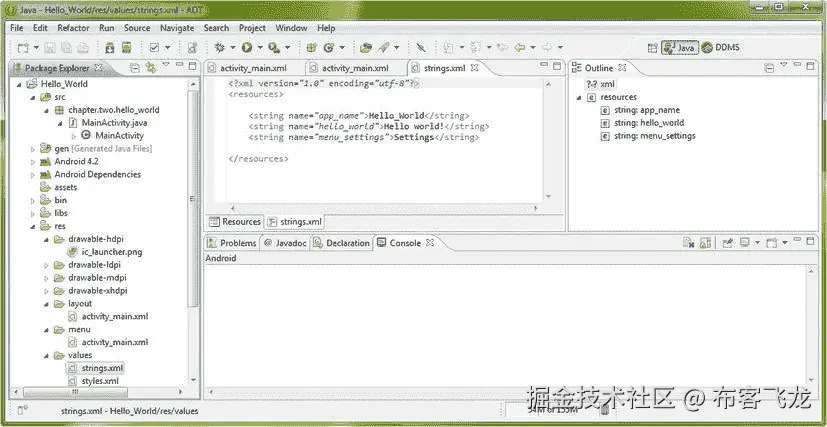Collapse the Hello_World project node
This screenshot has height=427, width=827.
coord(20,84)
